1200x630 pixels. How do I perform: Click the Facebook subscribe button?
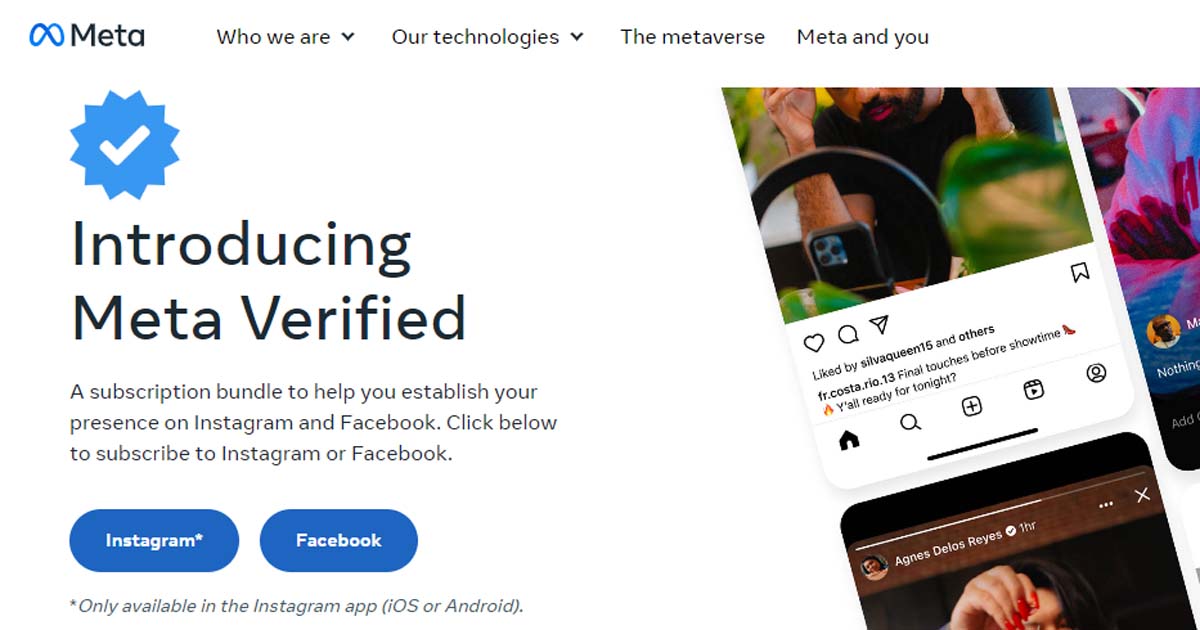(x=339, y=540)
